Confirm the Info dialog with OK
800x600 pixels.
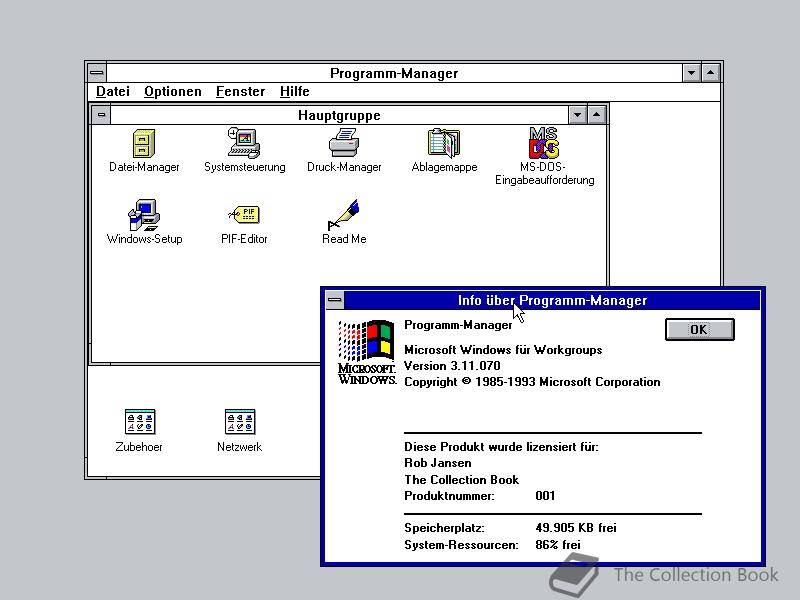(x=699, y=330)
